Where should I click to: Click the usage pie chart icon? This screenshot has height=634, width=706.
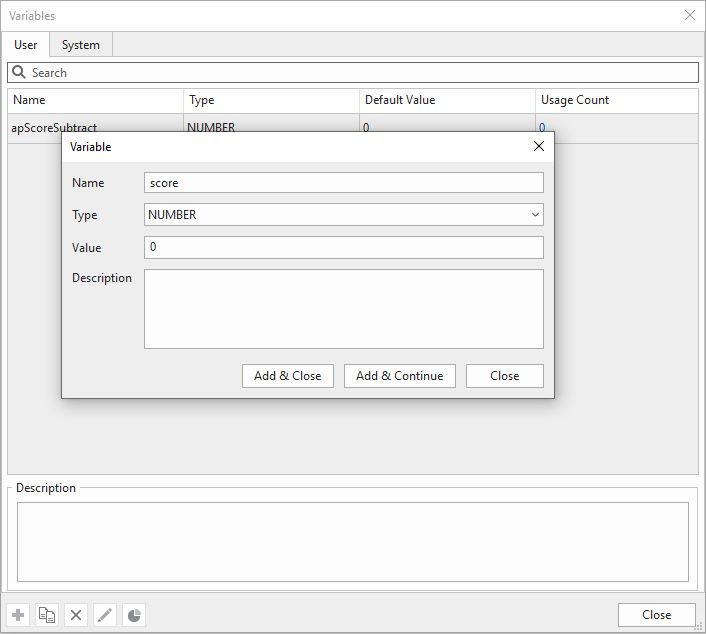click(134, 615)
